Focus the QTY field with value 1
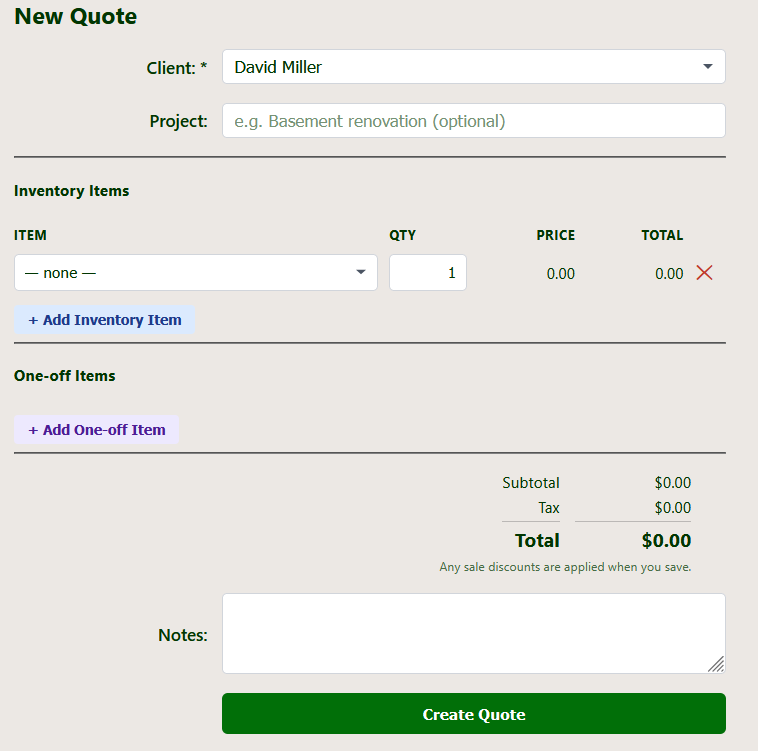758x751 pixels. [x=428, y=273]
